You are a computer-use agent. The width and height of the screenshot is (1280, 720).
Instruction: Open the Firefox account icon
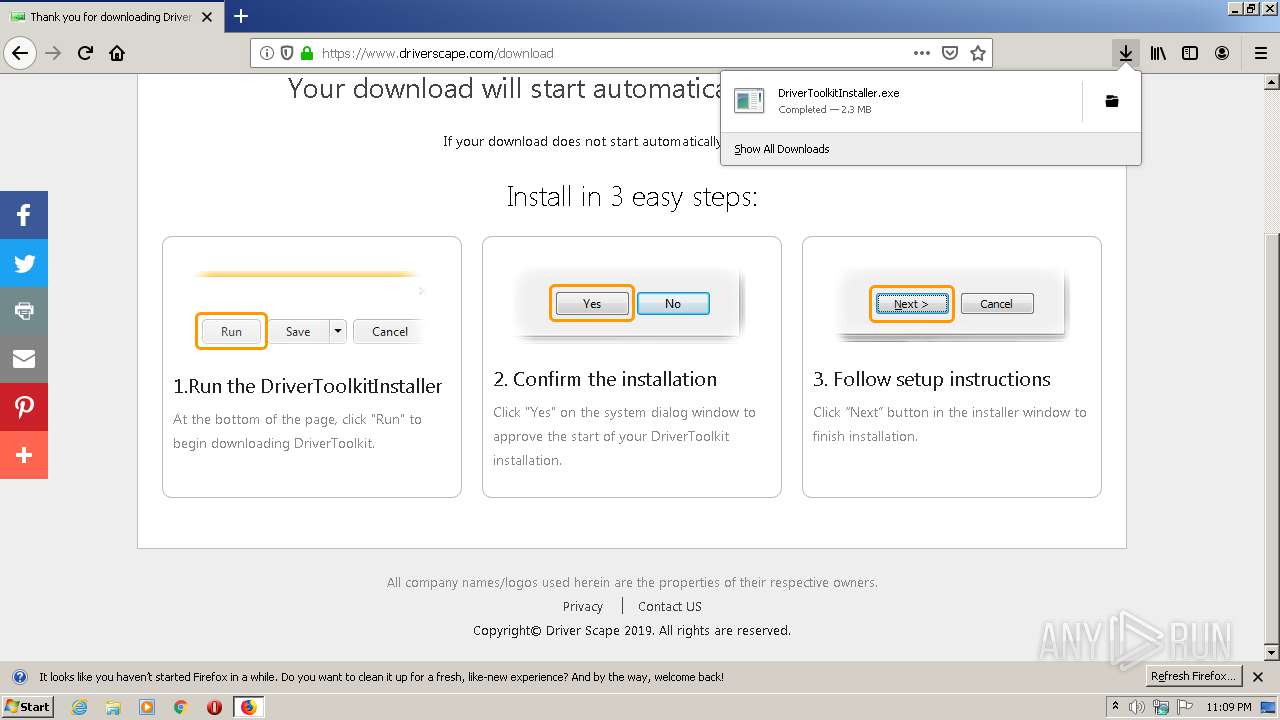(1222, 53)
